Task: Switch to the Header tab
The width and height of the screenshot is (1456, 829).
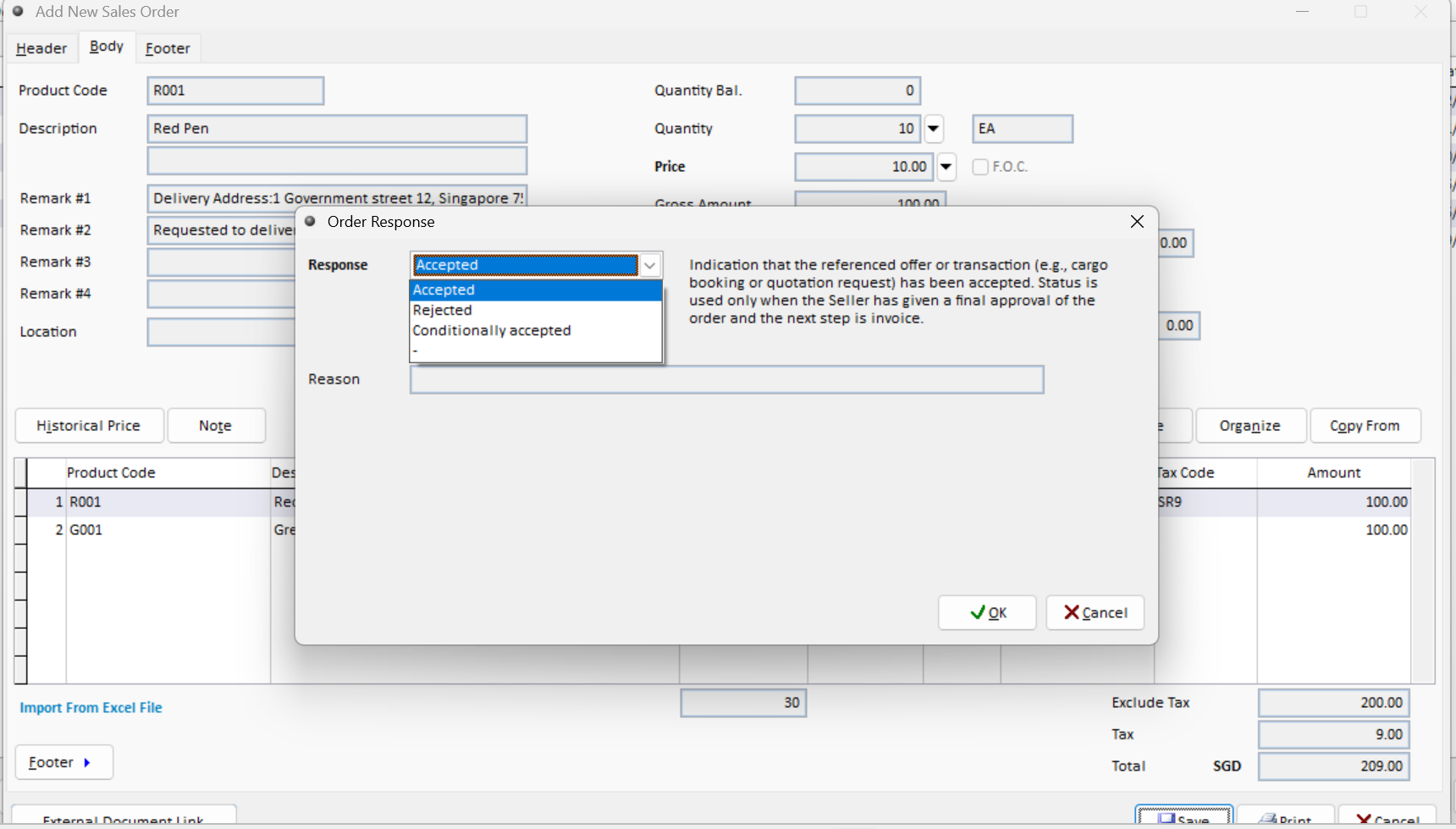Action: point(41,48)
